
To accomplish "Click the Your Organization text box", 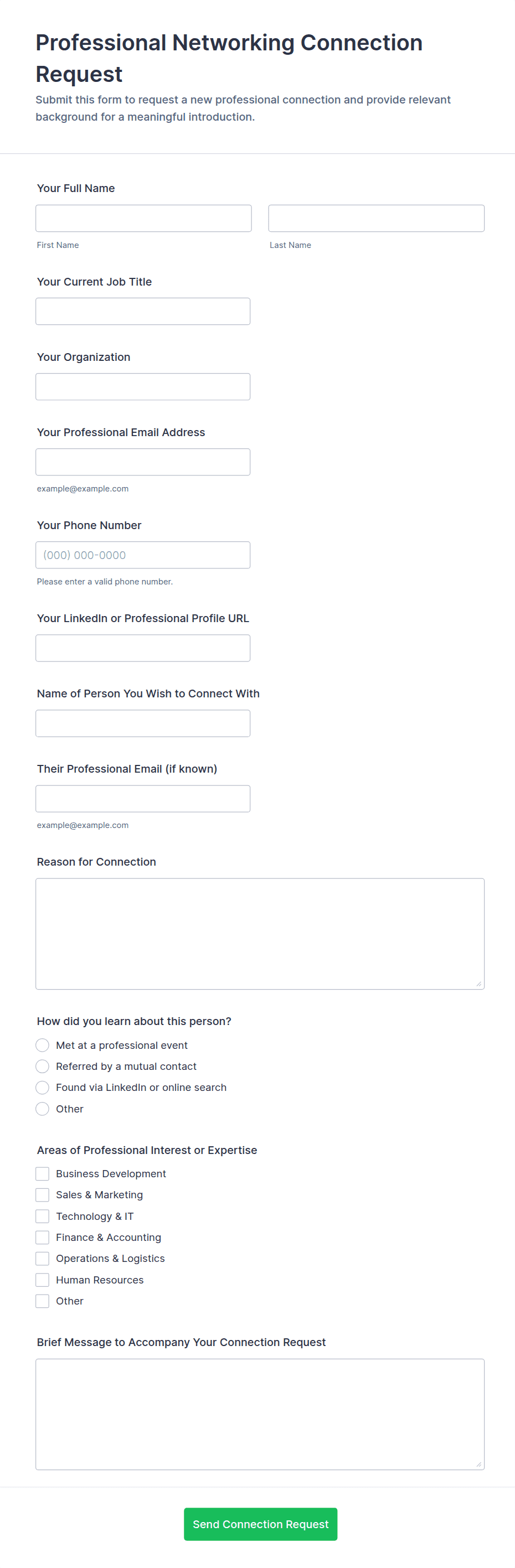I will point(142,387).
